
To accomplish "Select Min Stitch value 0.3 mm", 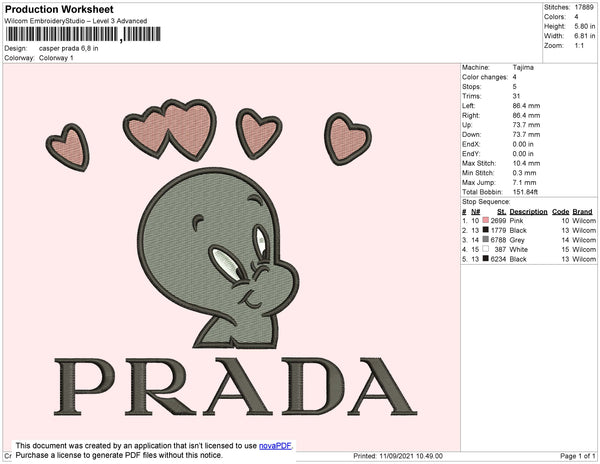I will click(525, 173).
